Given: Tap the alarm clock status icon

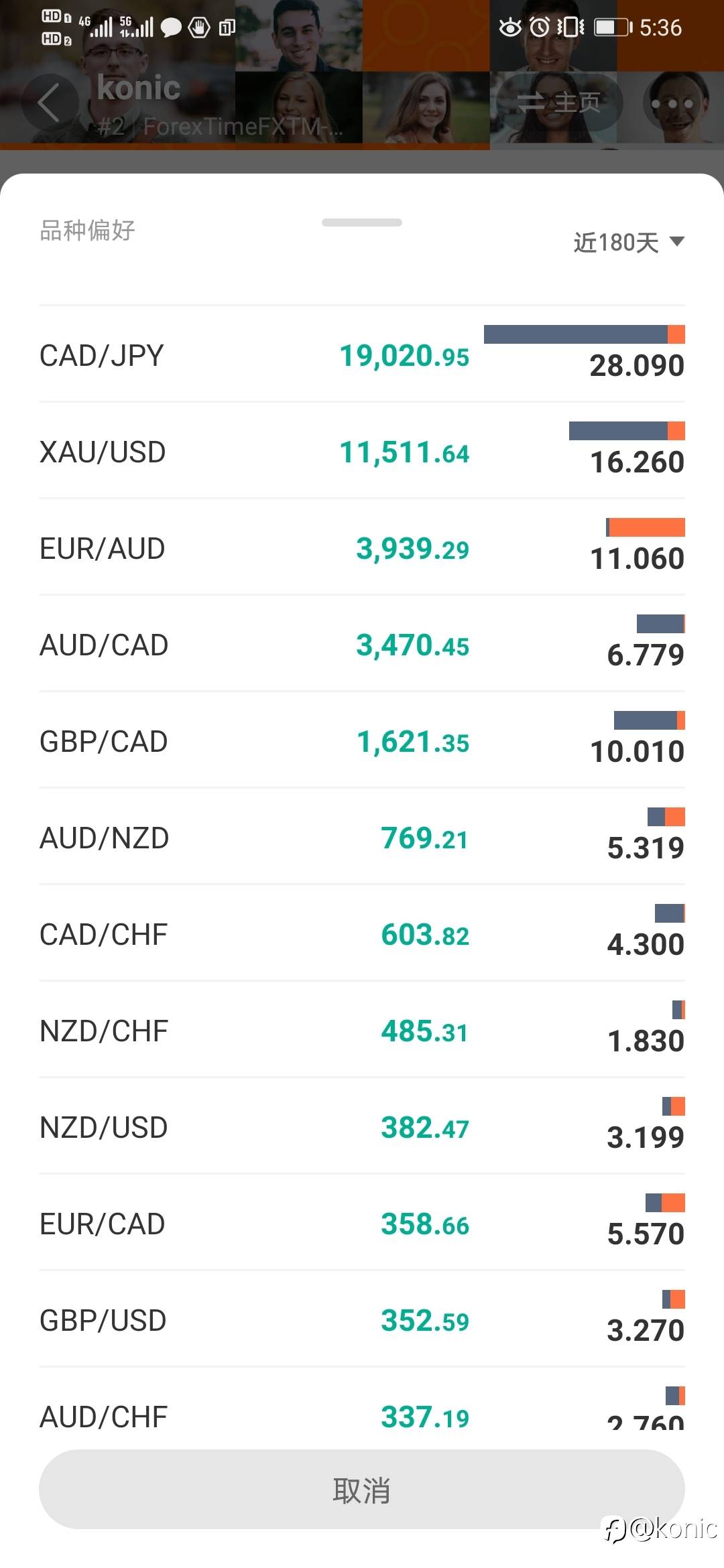Looking at the screenshot, I should coord(540,27).
